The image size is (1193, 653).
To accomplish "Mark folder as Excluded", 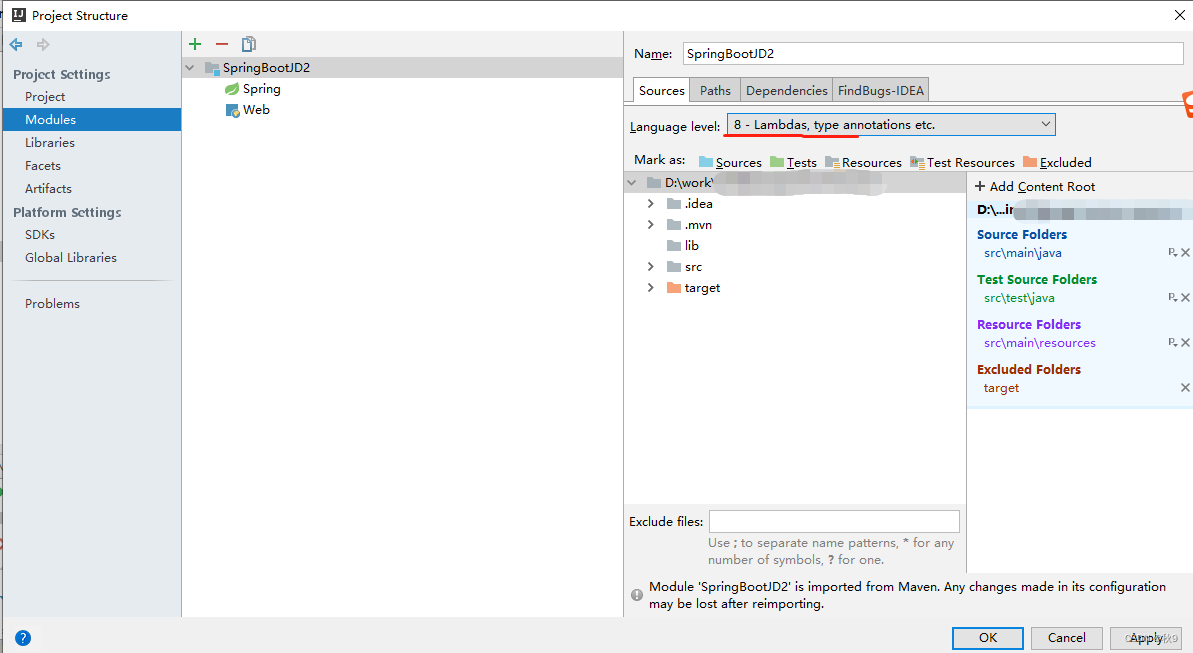I will [1057, 162].
